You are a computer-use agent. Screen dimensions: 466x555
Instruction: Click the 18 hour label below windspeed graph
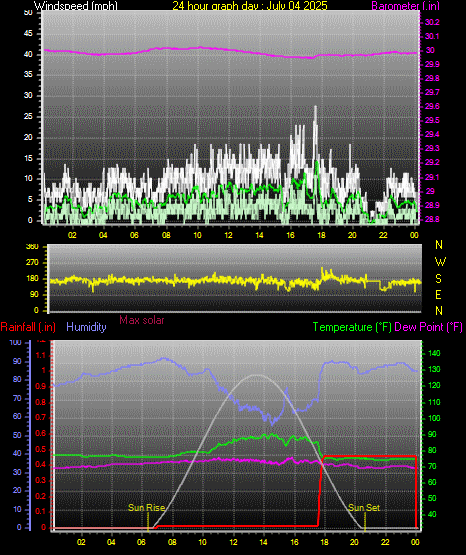[x=321, y=235]
